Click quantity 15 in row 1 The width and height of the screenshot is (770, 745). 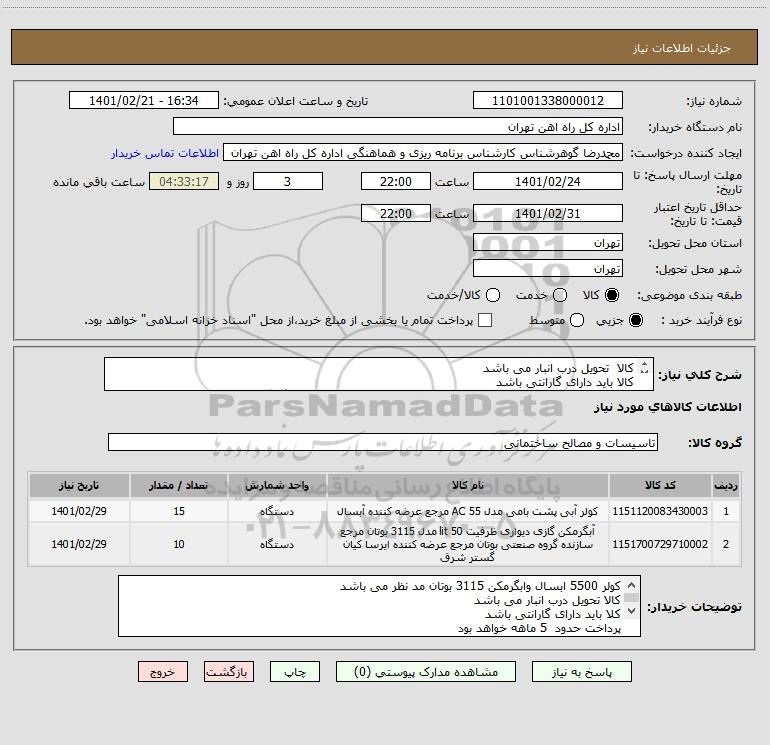tap(179, 511)
